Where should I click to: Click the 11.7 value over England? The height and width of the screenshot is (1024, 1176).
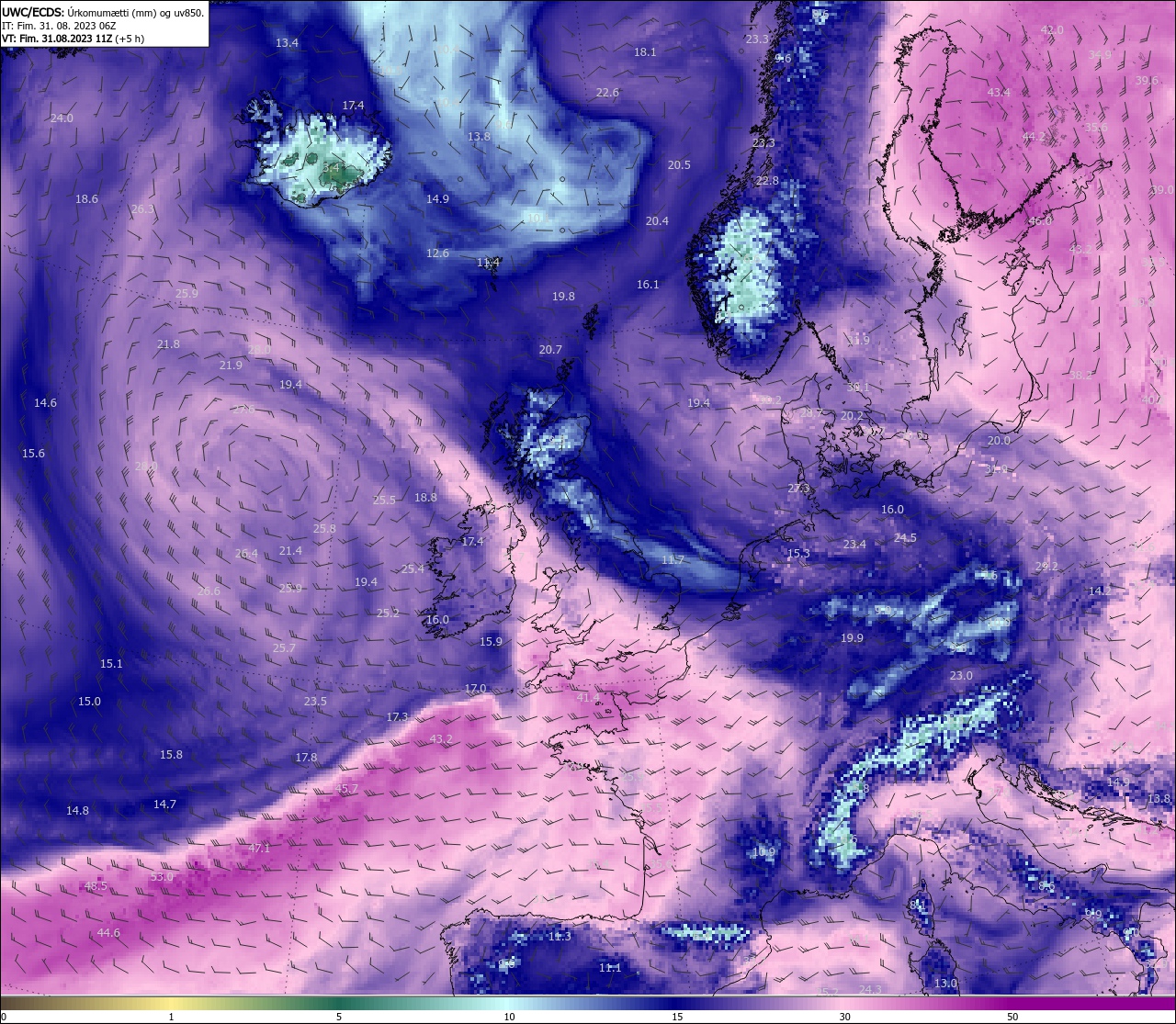pos(673,560)
